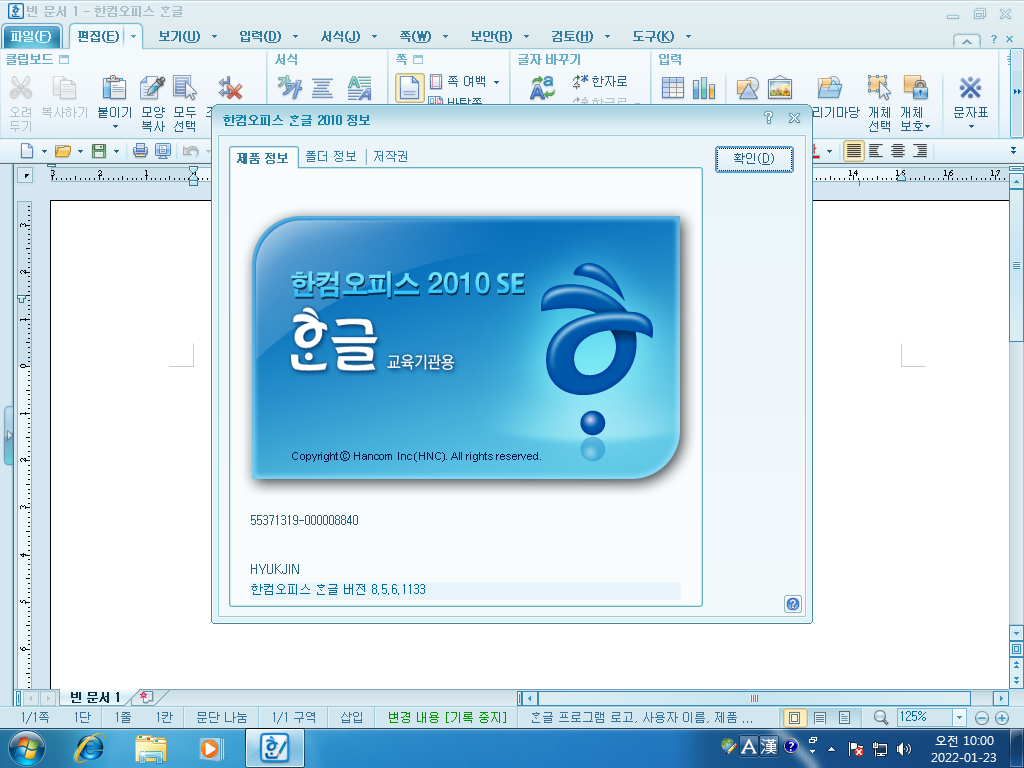This screenshot has width=1024, height=768.
Task: Open the Format (서식) menu
Action: coord(340,37)
